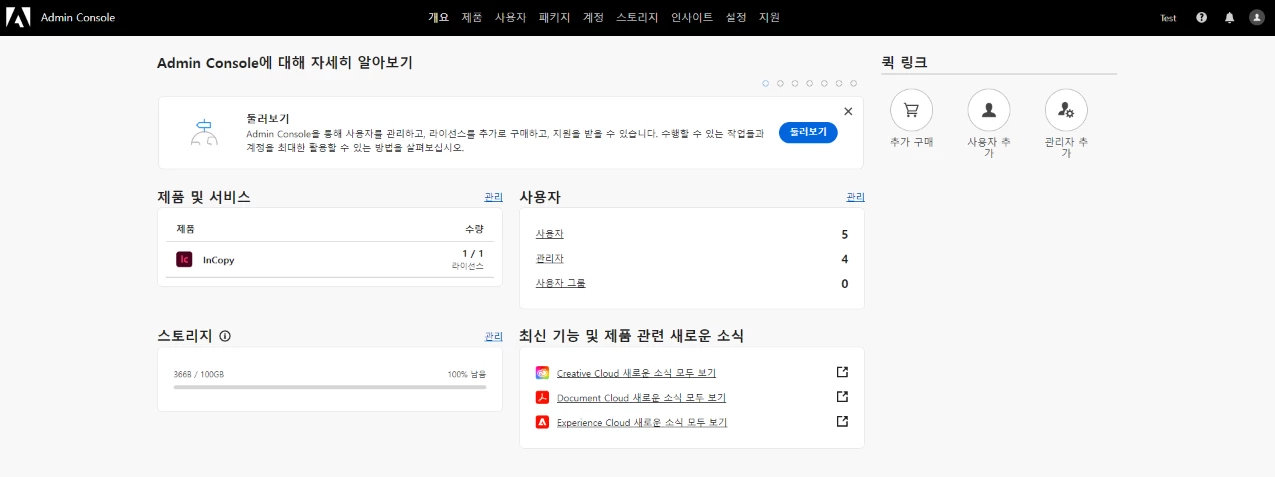Click the 36GB / 100GB storage text

click(199, 374)
